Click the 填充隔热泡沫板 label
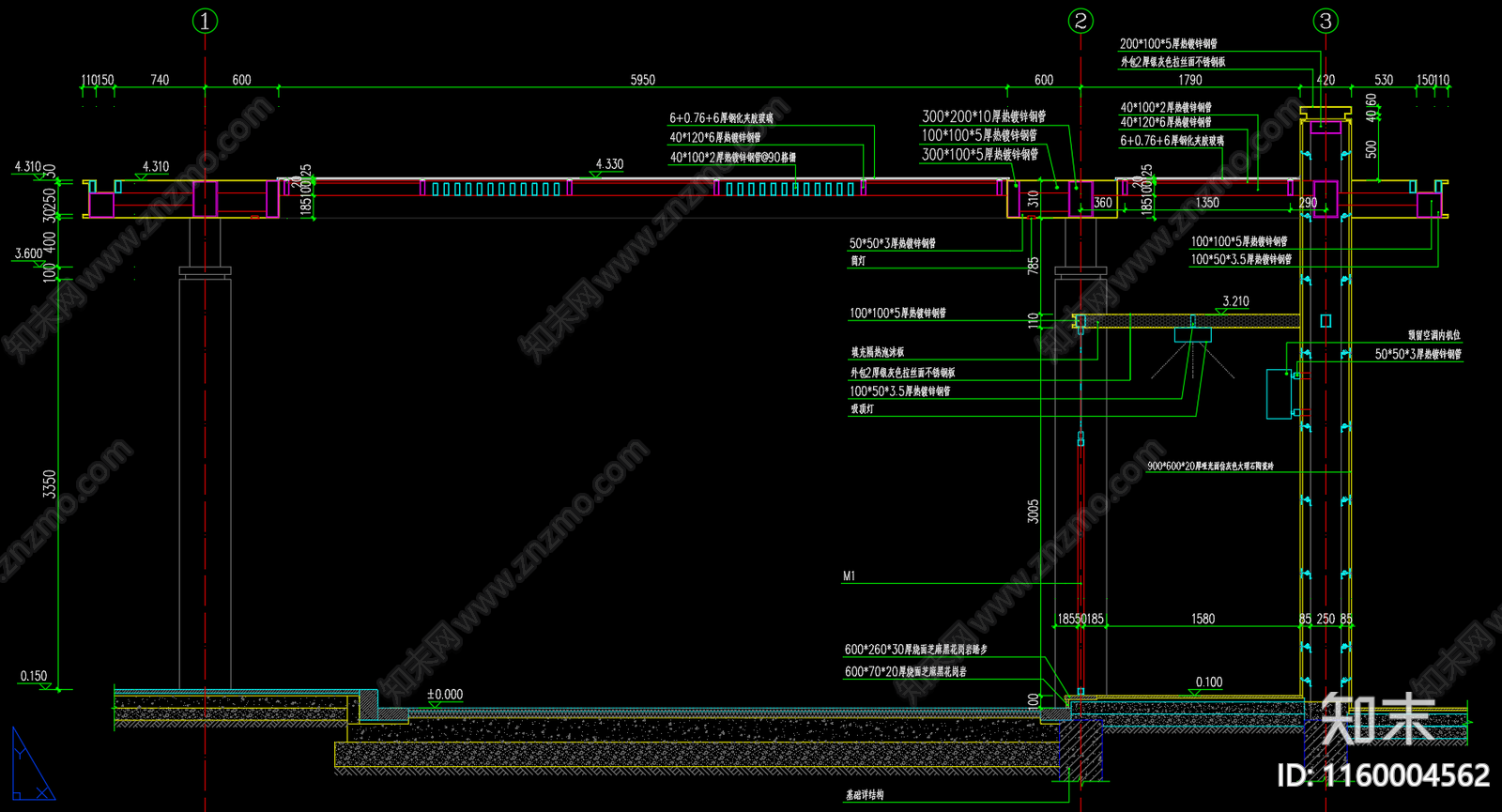This screenshot has width=1502, height=812. [878, 352]
